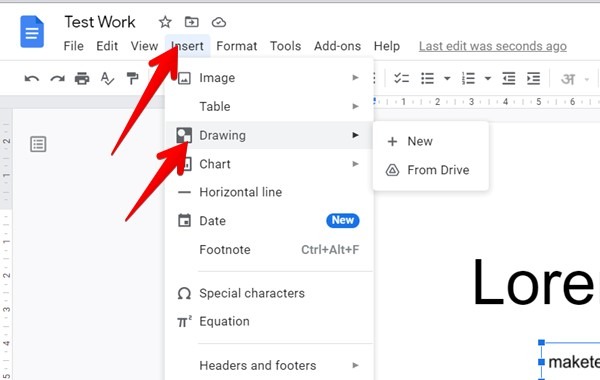Star the Test Work document

tap(165, 22)
